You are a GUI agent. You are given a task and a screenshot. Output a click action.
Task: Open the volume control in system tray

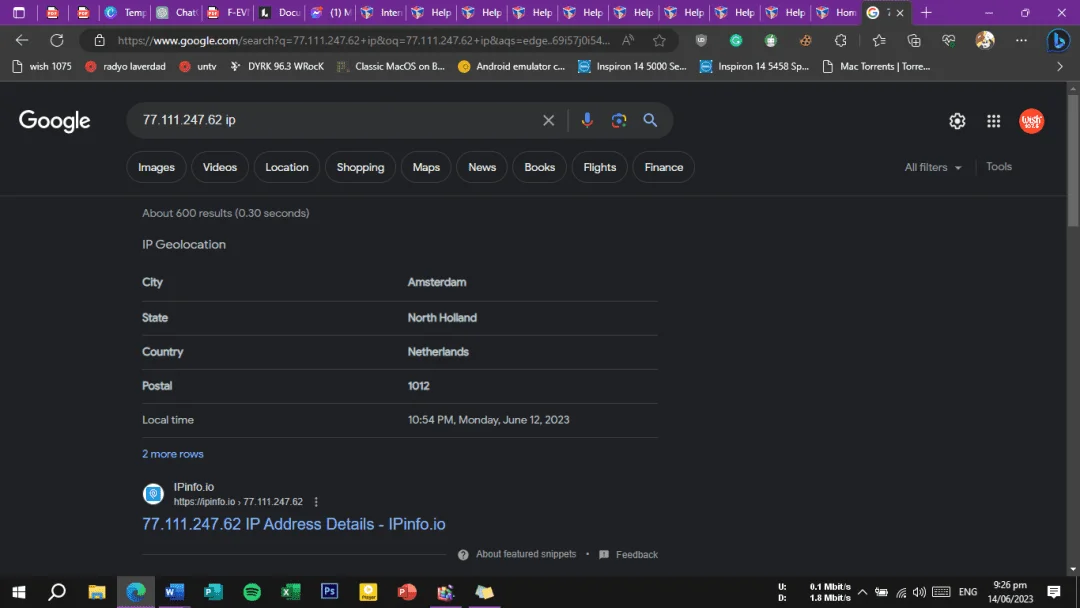(919, 592)
